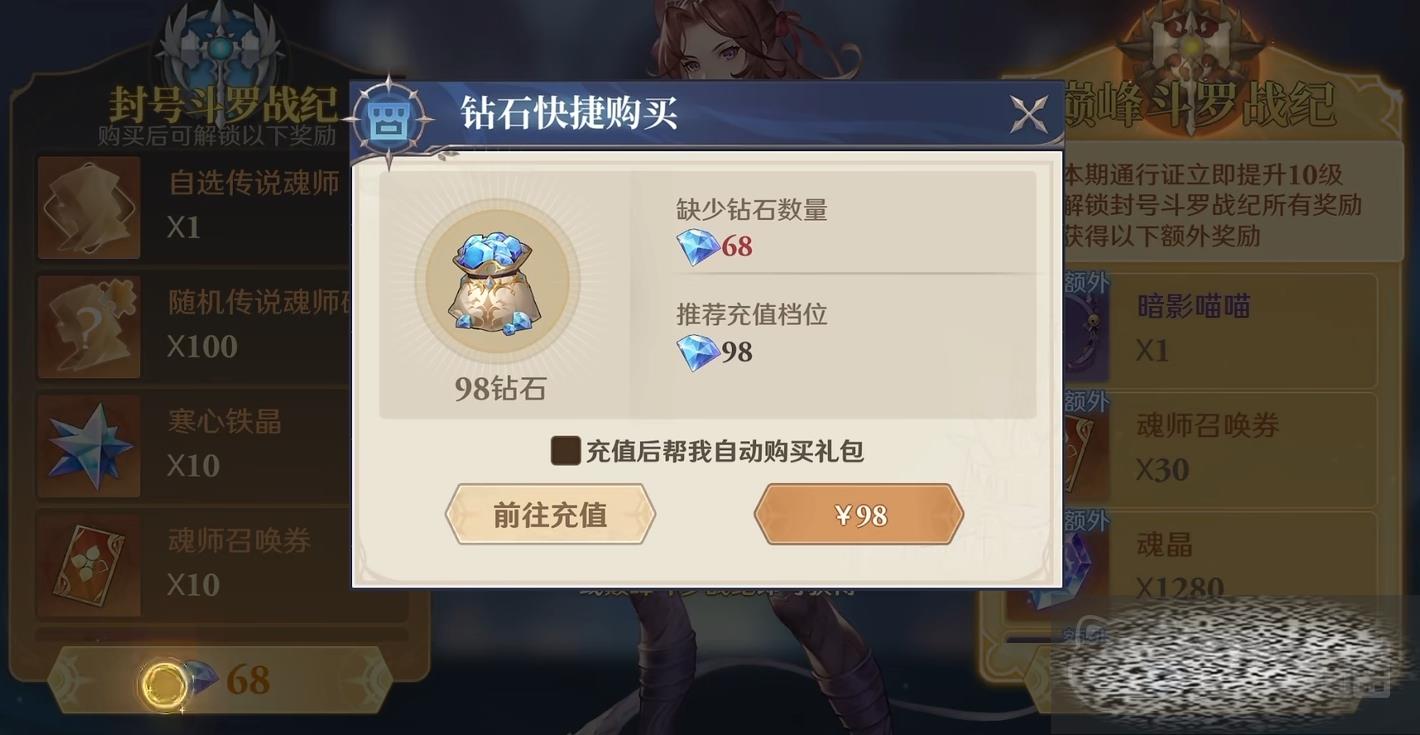Select the 随机传说魂师 fragment reward icon
Image resolution: width=1420 pixels, height=735 pixels.
click(x=89, y=327)
